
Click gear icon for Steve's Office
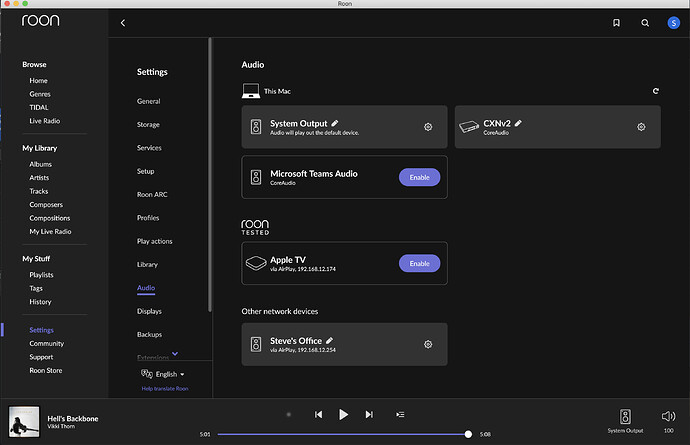[428, 344]
